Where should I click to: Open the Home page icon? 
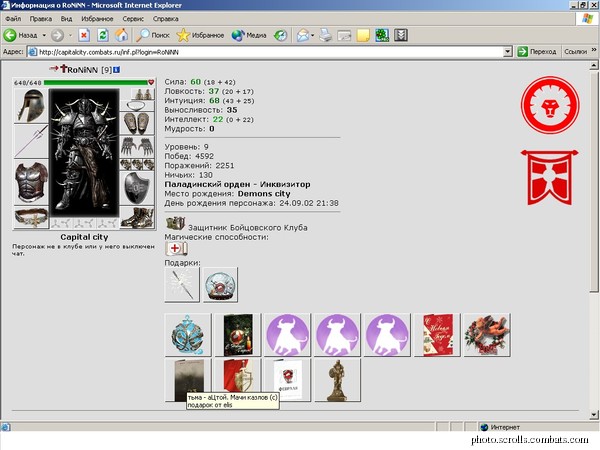pos(122,35)
